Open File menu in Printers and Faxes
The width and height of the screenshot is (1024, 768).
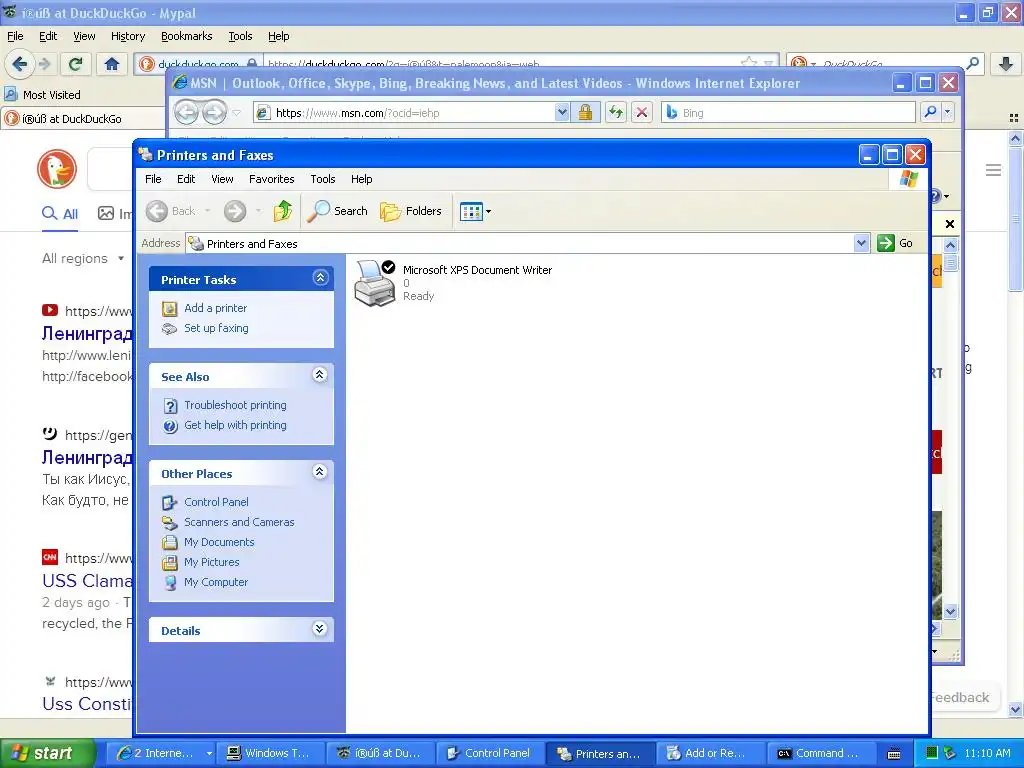153,179
